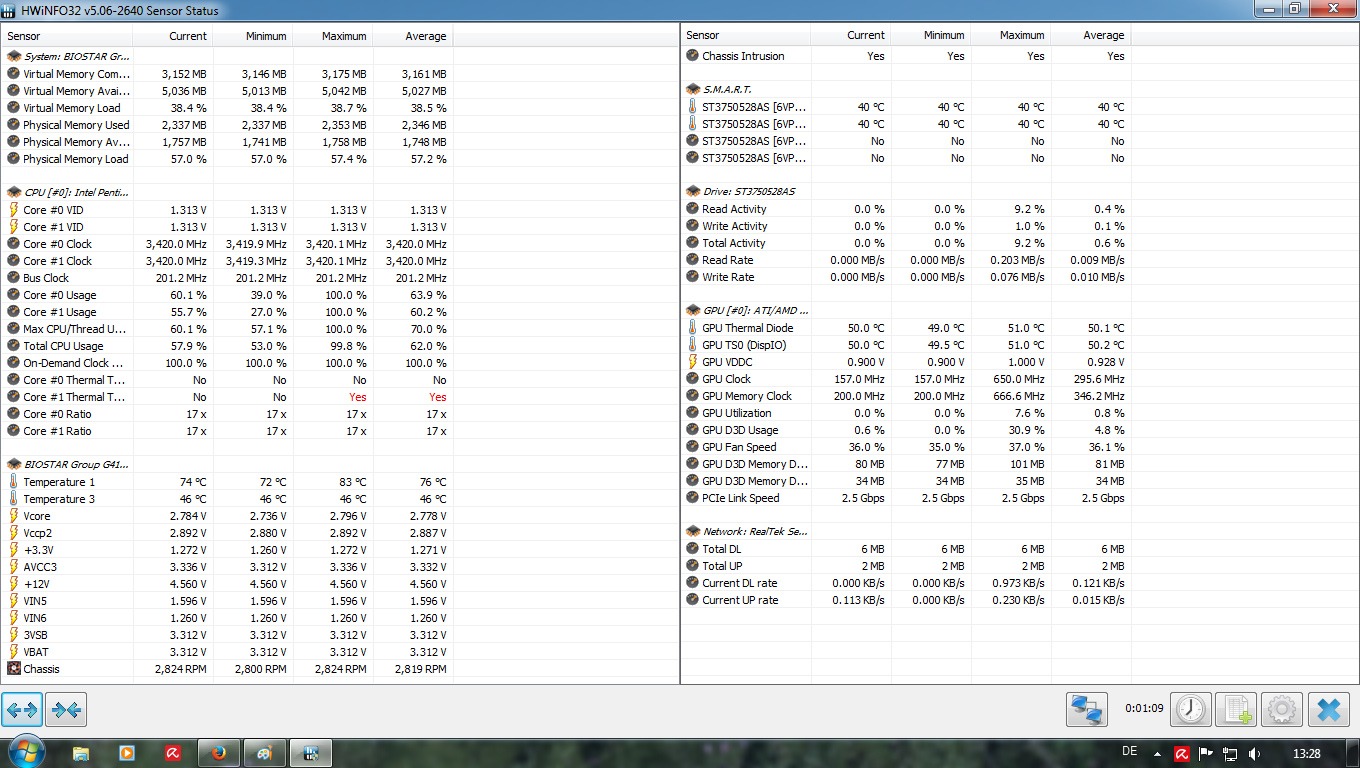Select the Core #1 Clock row
Screen dimensions: 1360x768
(x=227, y=261)
